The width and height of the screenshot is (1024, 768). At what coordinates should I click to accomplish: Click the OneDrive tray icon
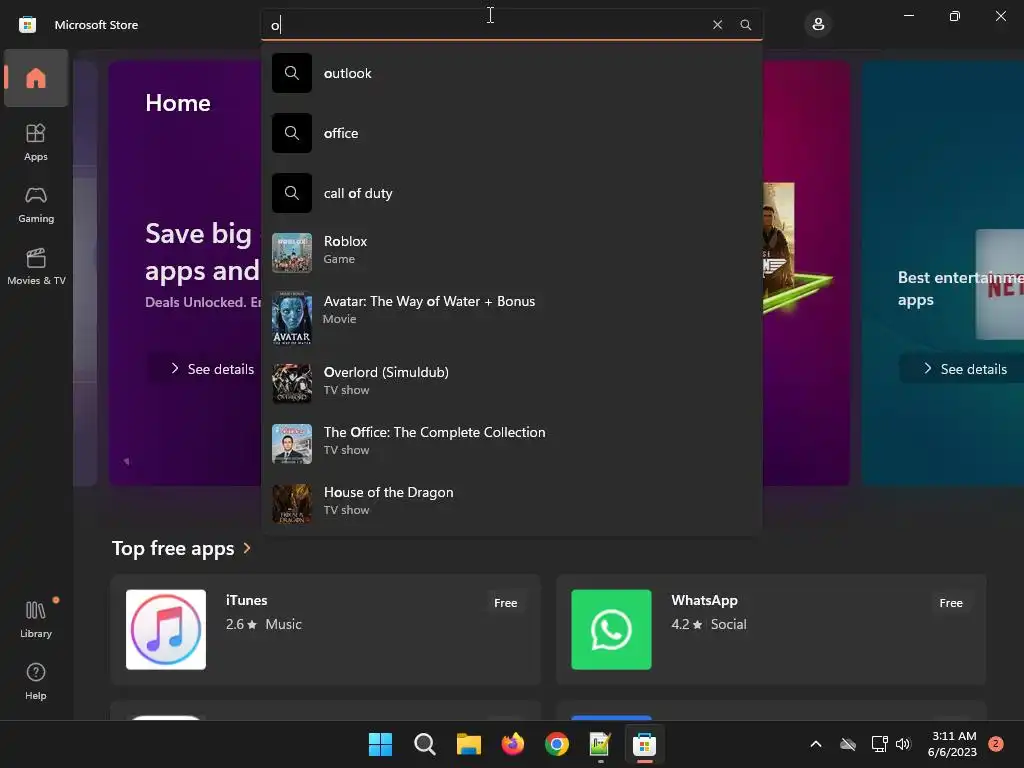848,744
